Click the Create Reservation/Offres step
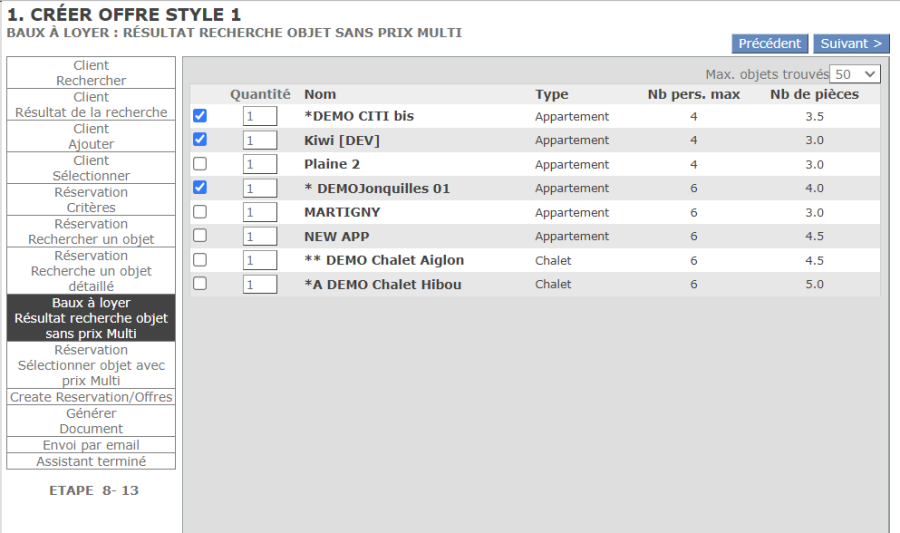Screen dimensions: 900x533 [91, 397]
